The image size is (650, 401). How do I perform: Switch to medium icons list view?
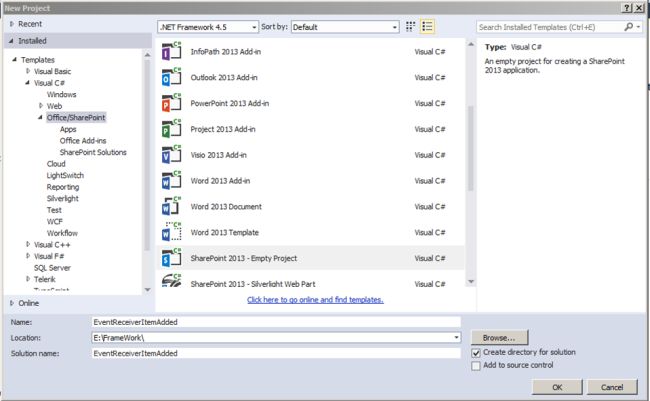click(427, 27)
